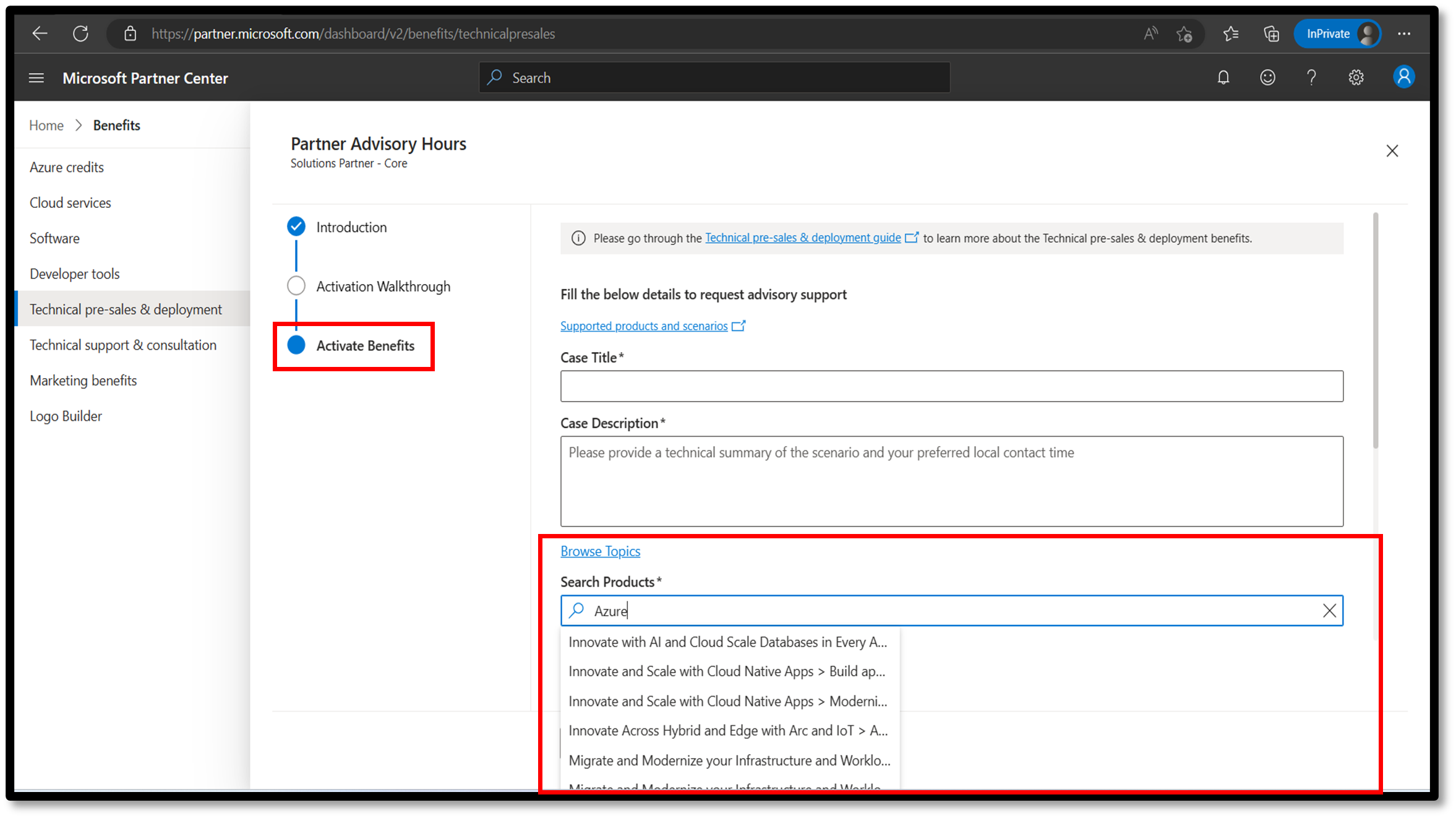Expand Technical support & consultation menu item

click(122, 344)
